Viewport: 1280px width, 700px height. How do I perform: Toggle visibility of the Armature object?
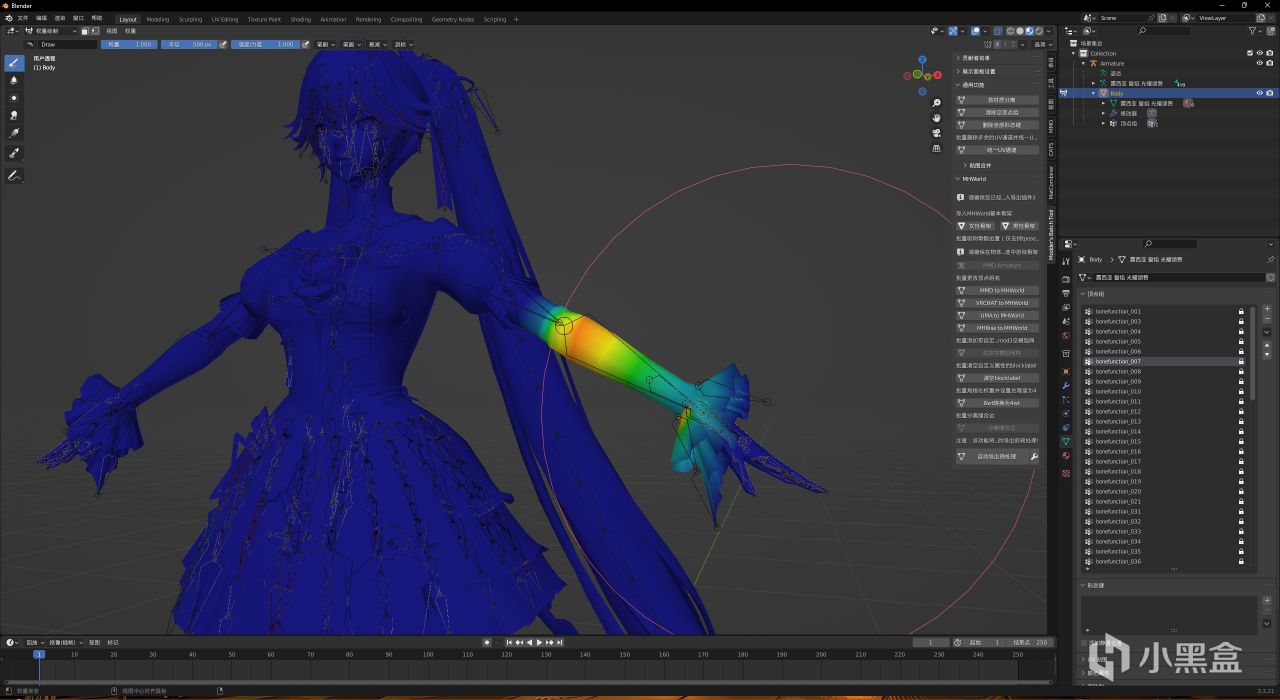[x=1259, y=63]
